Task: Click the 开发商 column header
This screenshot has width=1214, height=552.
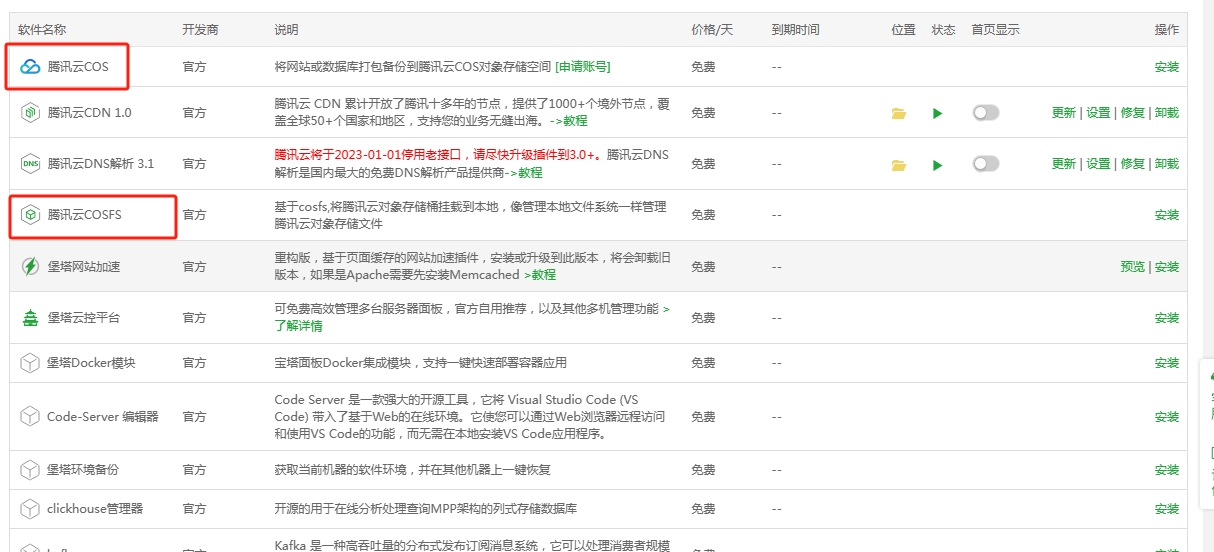Action: (200, 30)
